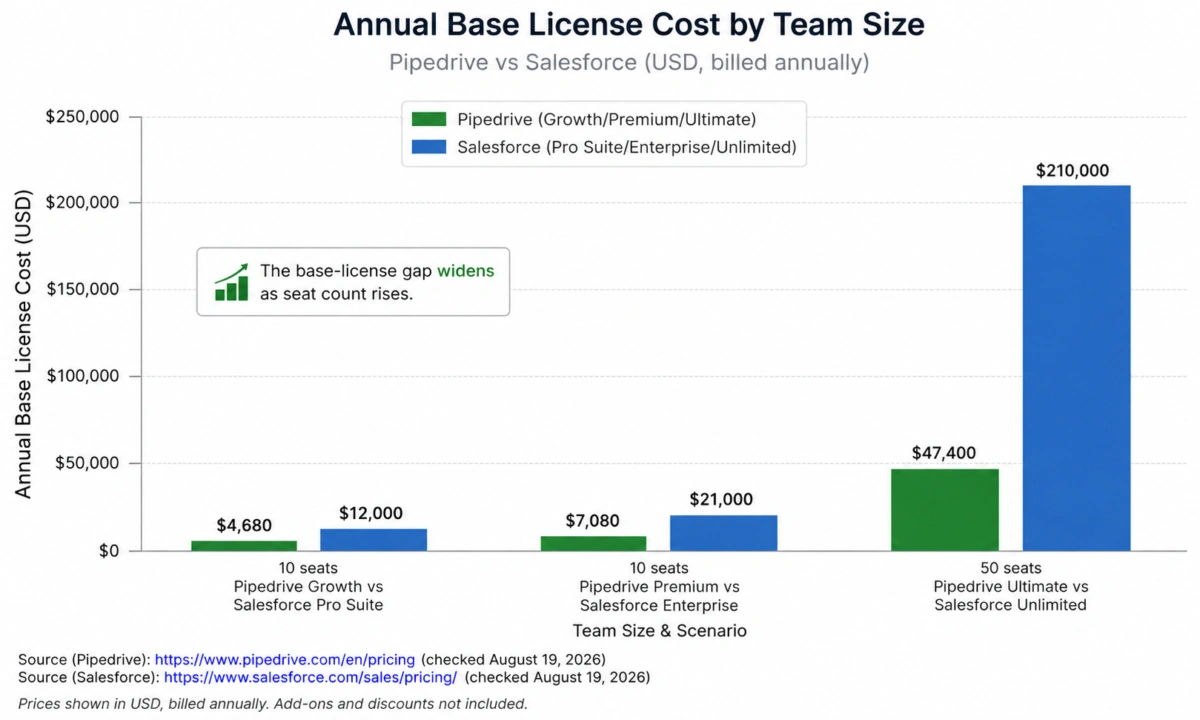Viewport: 1200px width, 720px height.
Task: Click the text Source (Pipedrive):
Action: click(84, 660)
